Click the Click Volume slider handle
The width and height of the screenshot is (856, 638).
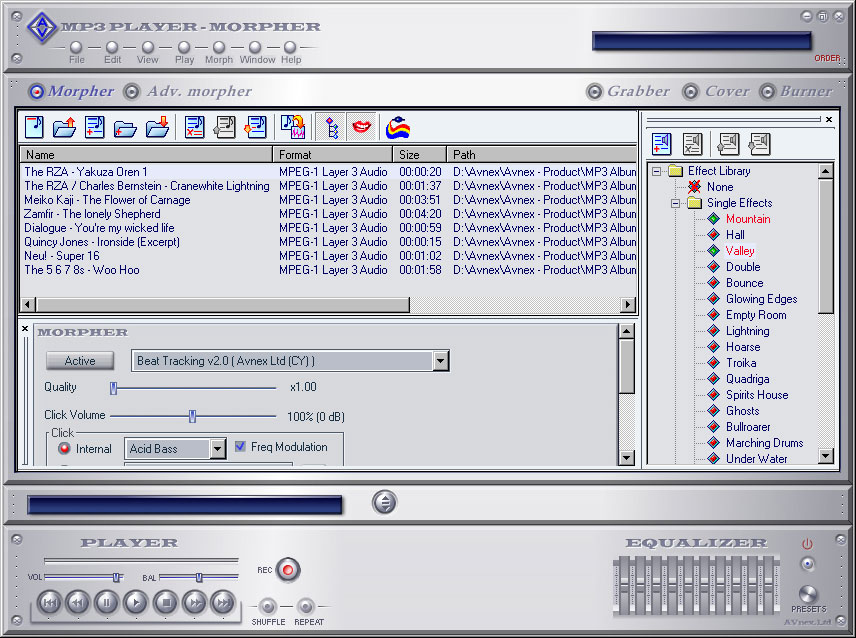click(x=192, y=416)
